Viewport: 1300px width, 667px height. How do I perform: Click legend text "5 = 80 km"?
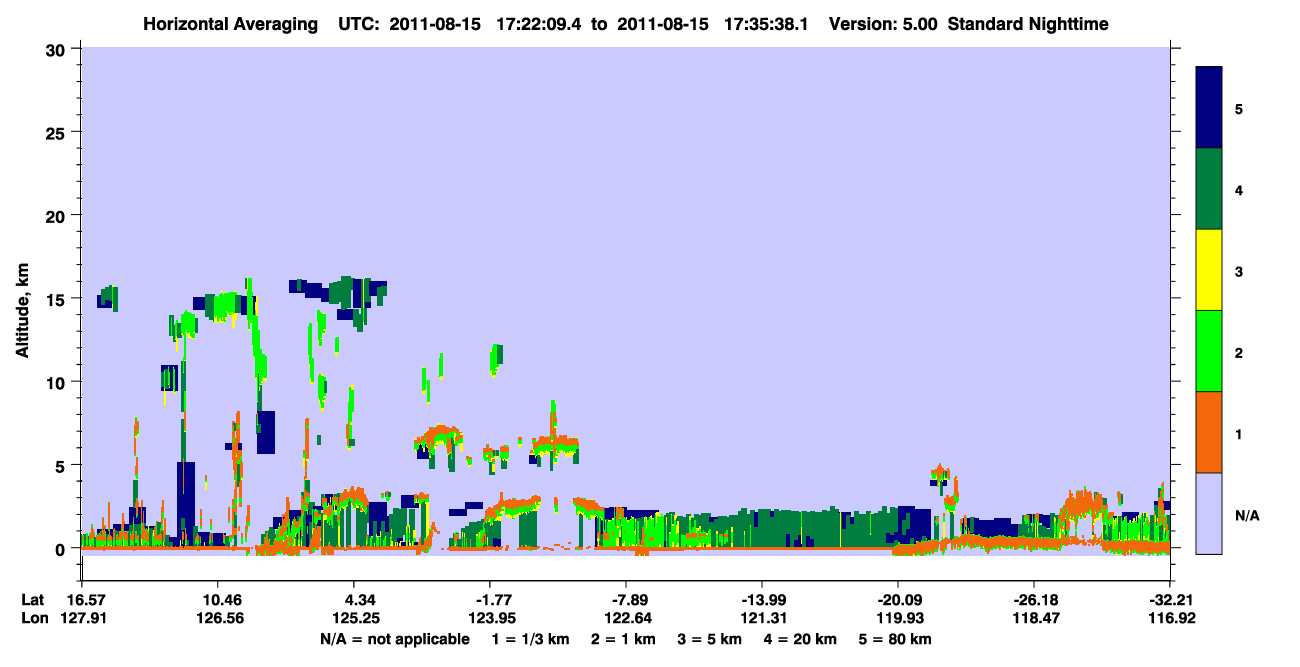pos(897,639)
